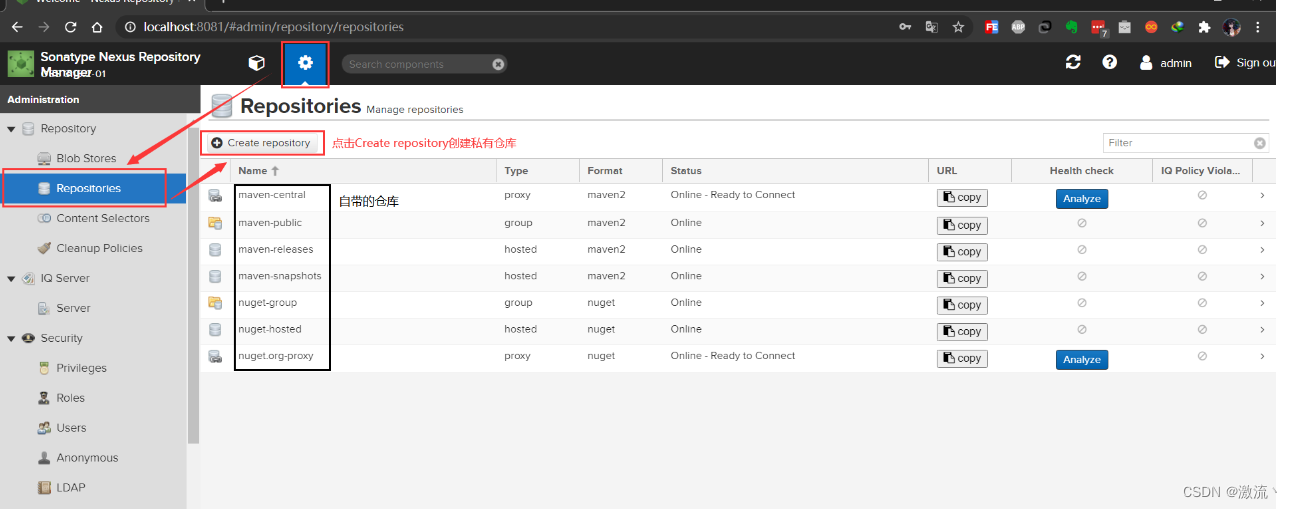1292x509 pixels.
Task: Copy URL of maven-public repository
Action: pyautogui.click(x=962, y=225)
